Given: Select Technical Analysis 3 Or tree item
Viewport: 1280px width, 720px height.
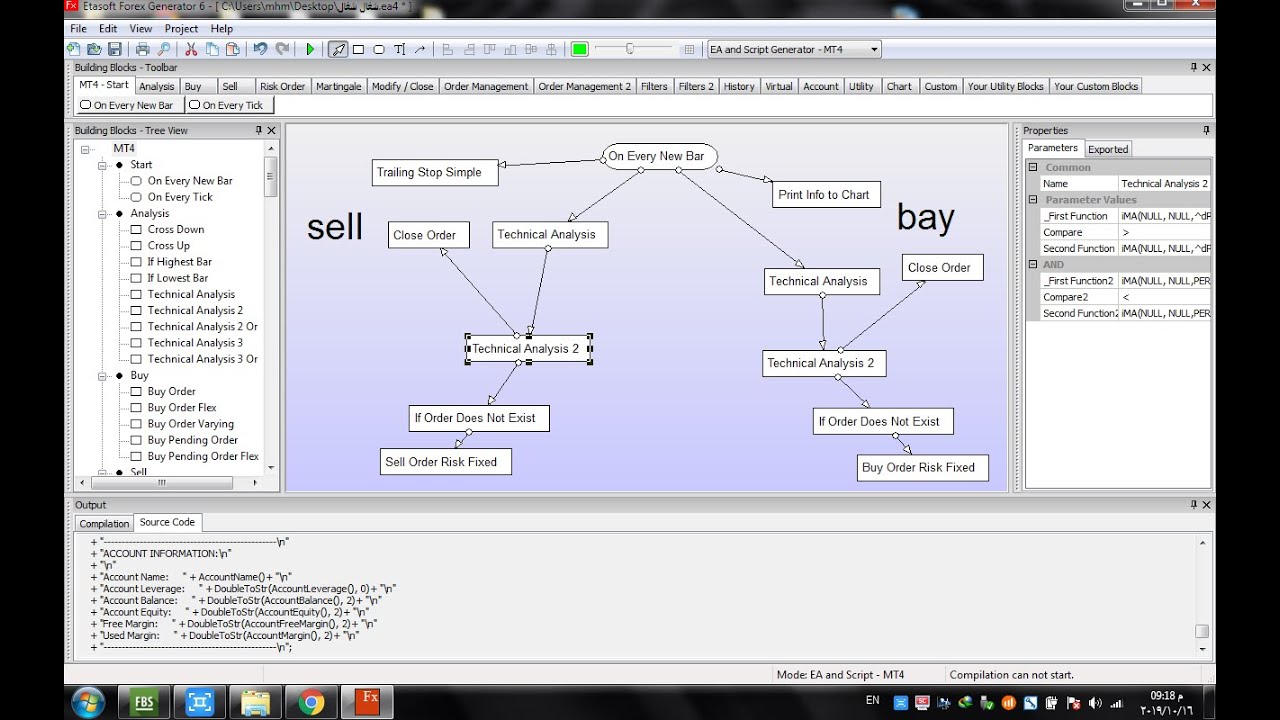Looking at the screenshot, I should 203,359.
